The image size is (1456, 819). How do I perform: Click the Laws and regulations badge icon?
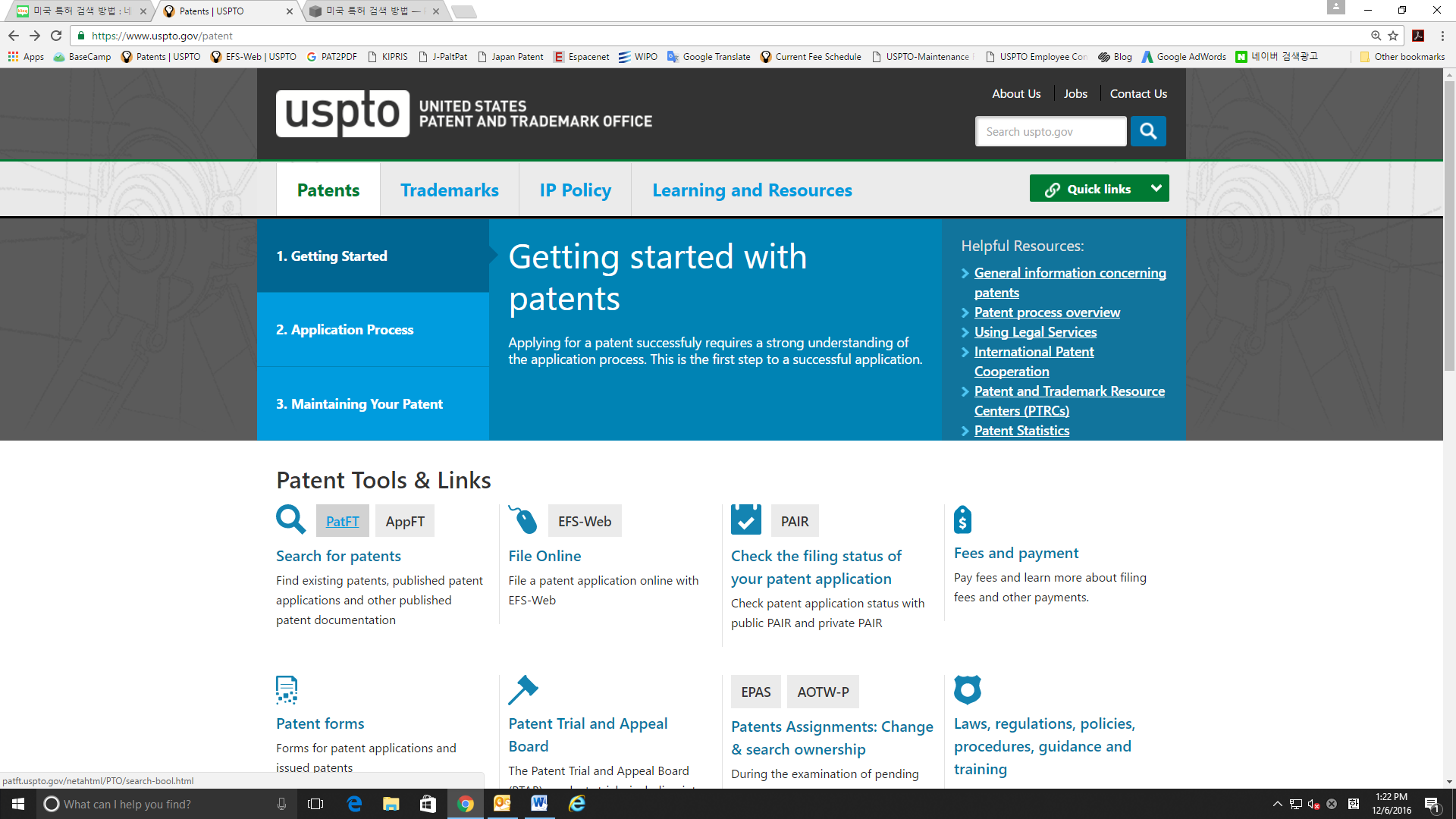pos(968,690)
